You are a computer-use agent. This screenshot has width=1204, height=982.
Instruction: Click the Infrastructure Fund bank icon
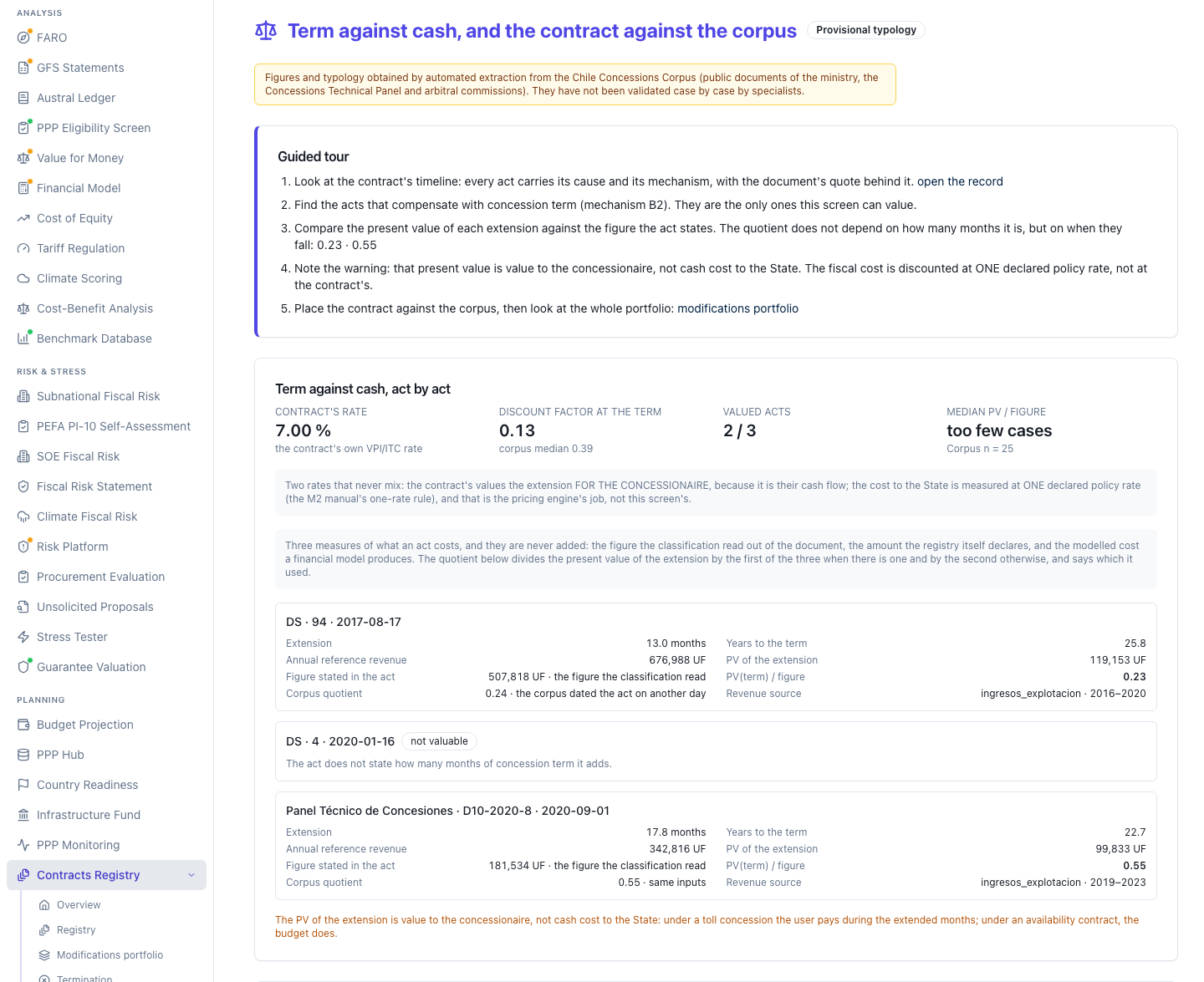click(23, 815)
